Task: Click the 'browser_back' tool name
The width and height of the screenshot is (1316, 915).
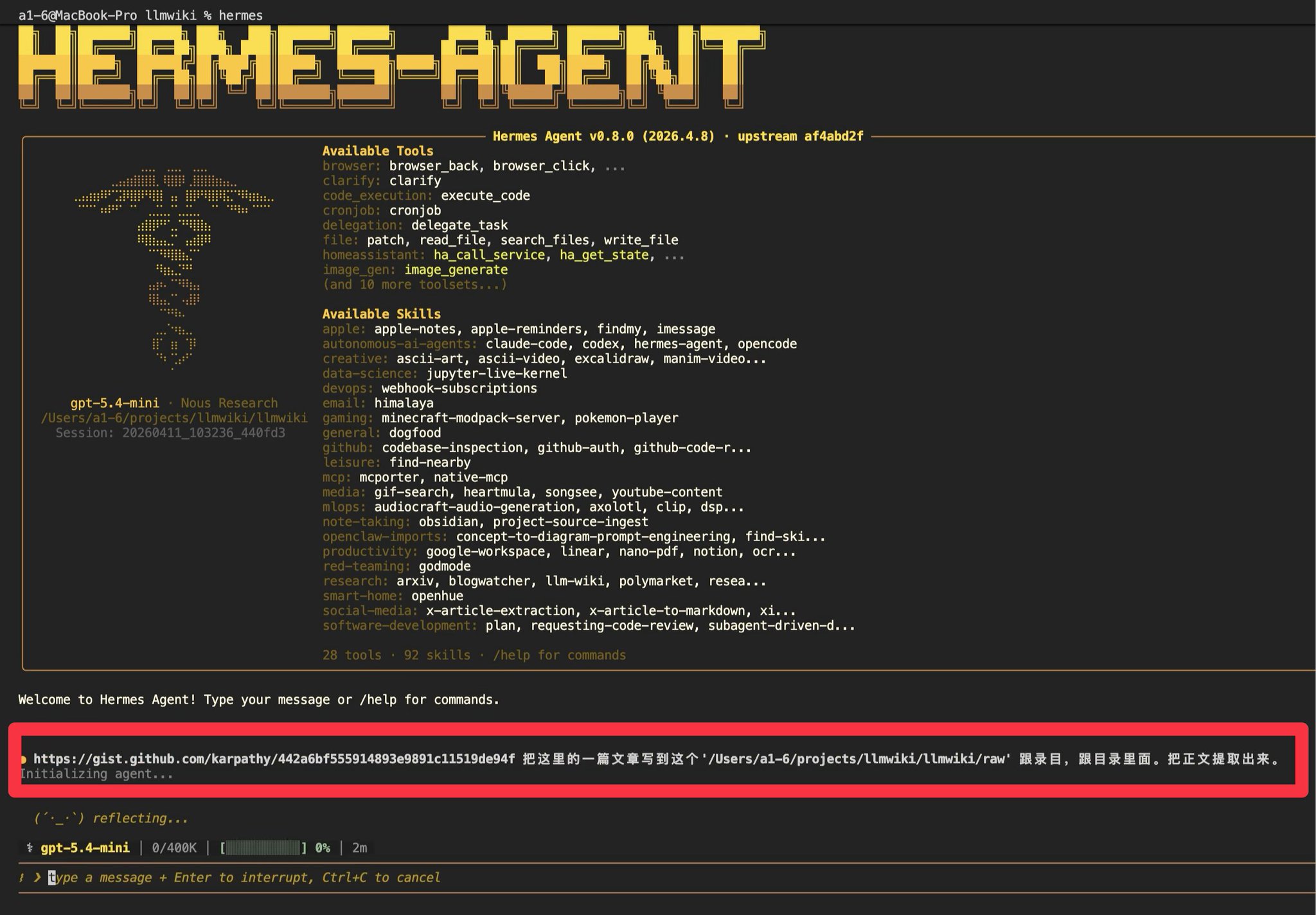Action: [x=434, y=166]
